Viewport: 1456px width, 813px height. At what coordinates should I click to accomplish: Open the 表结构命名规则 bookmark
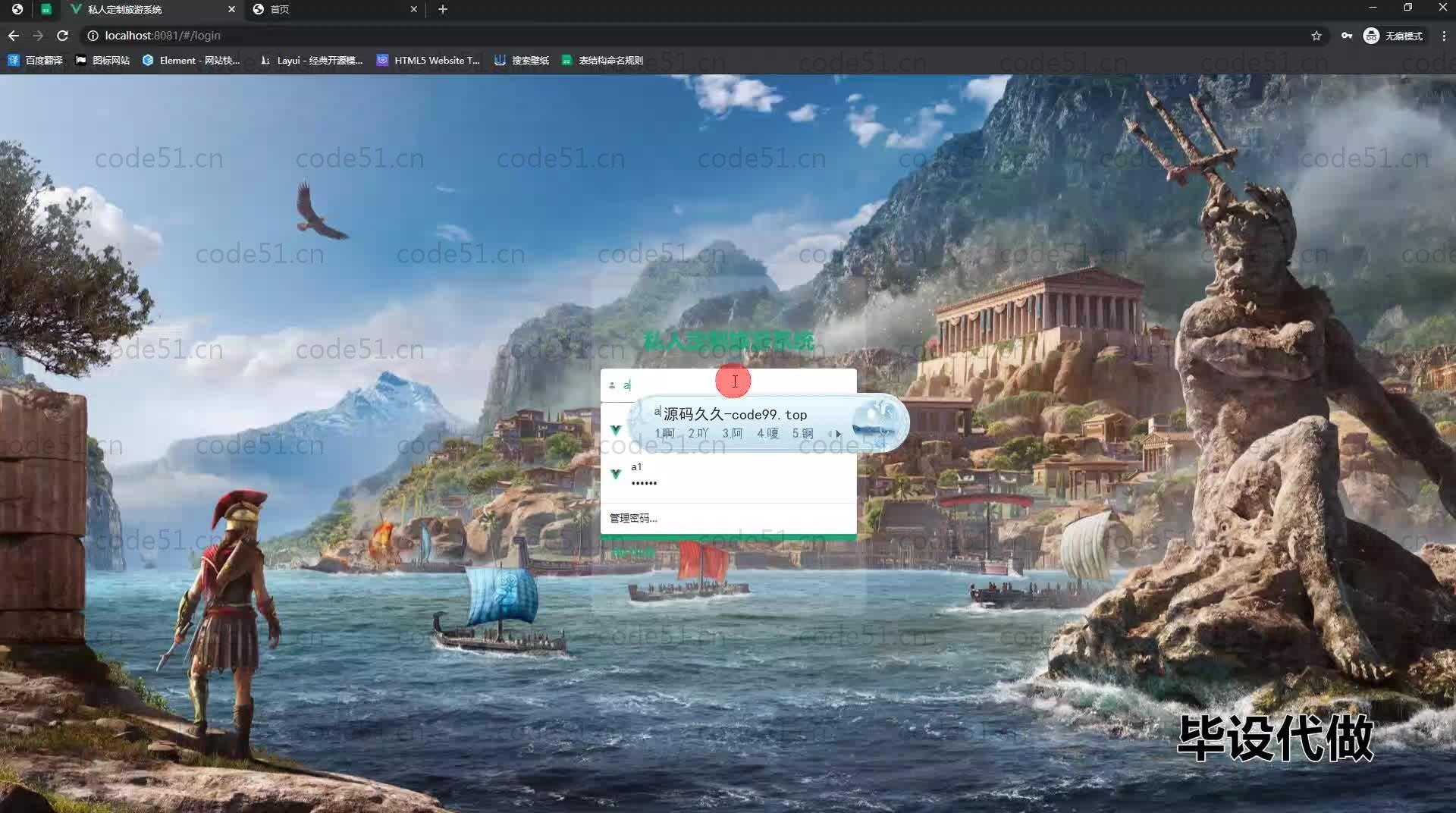point(602,60)
